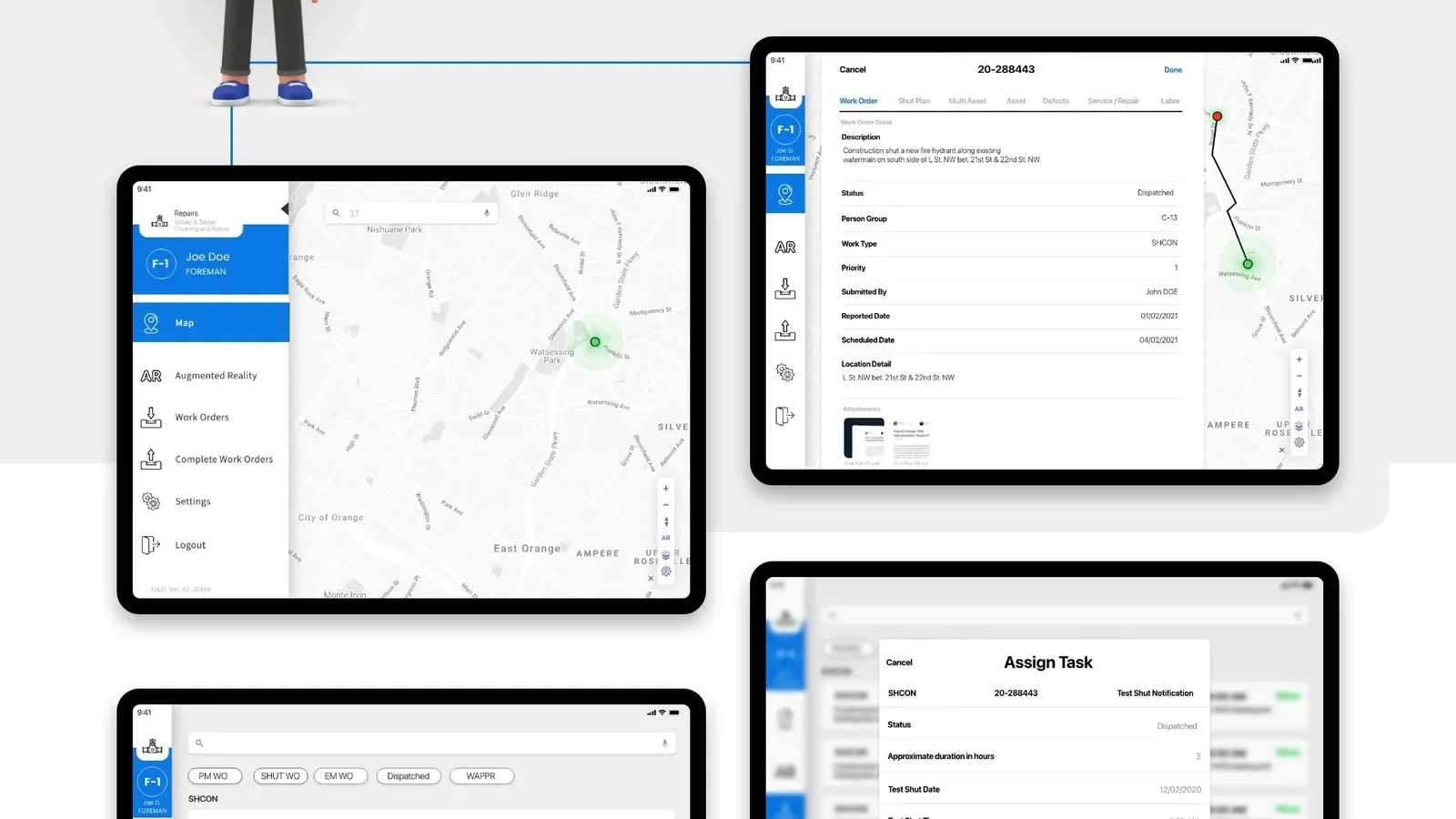Click the red route start marker on map
Screen dimensions: 1456x819
coord(1218,116)
